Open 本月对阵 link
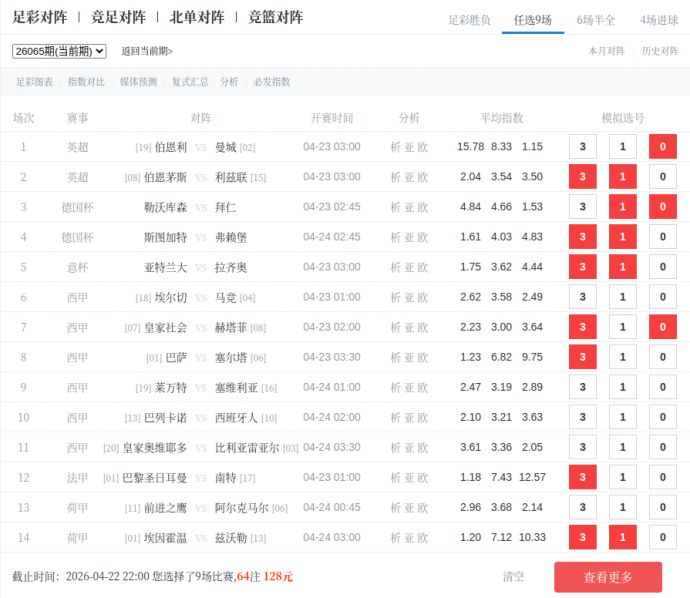690x598 pixels. [x=606, y=51]
